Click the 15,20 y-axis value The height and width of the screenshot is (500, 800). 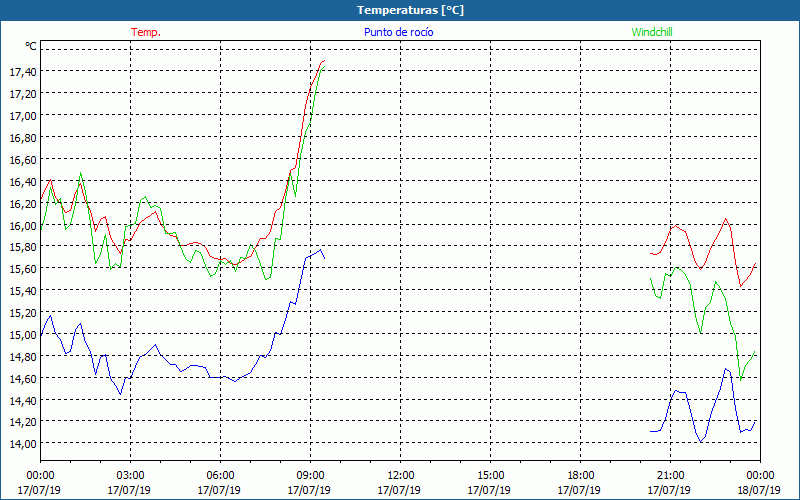[x=23, y=313]
